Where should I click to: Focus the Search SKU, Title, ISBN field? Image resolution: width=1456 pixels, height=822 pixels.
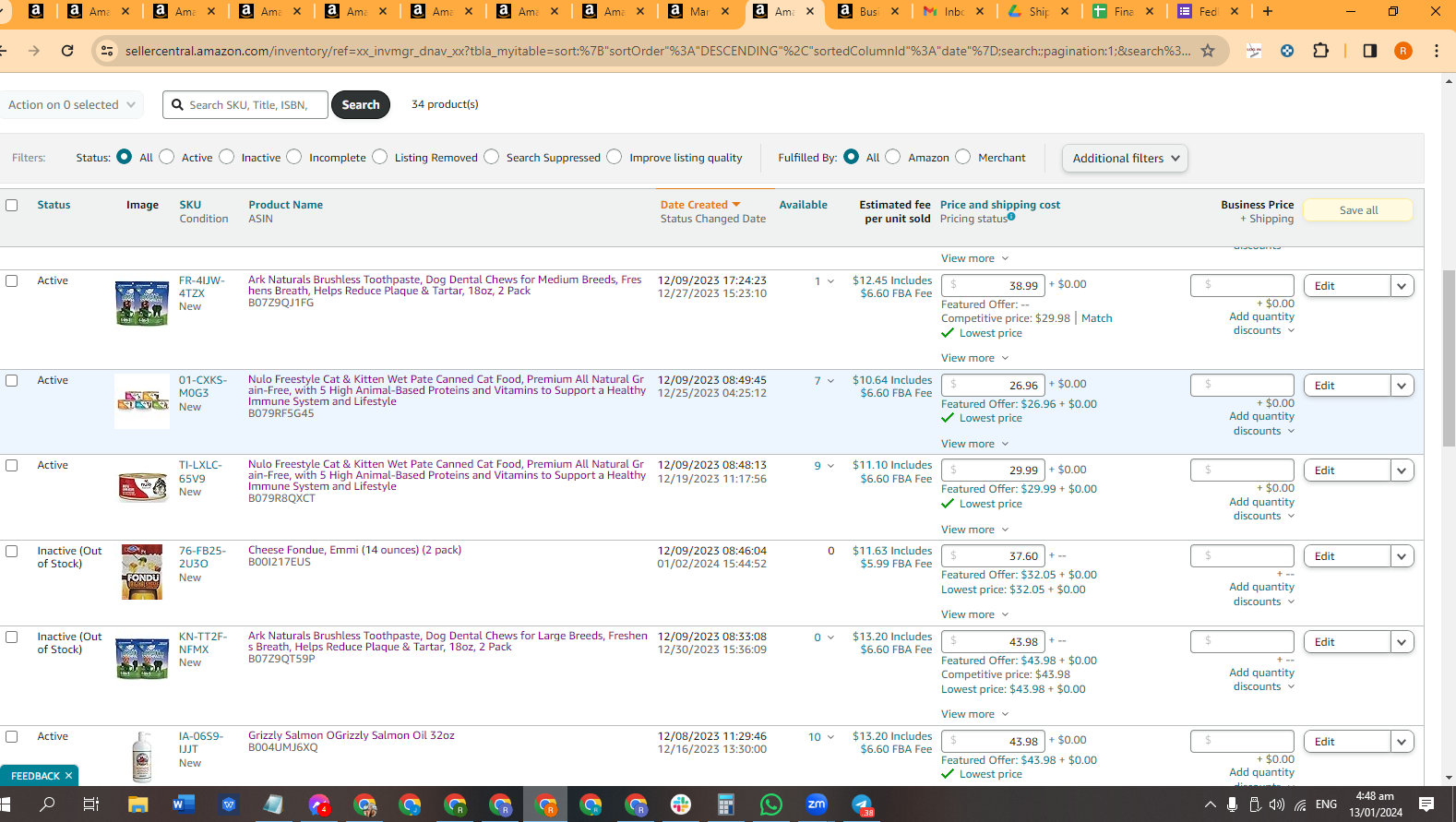click(245, 105)
